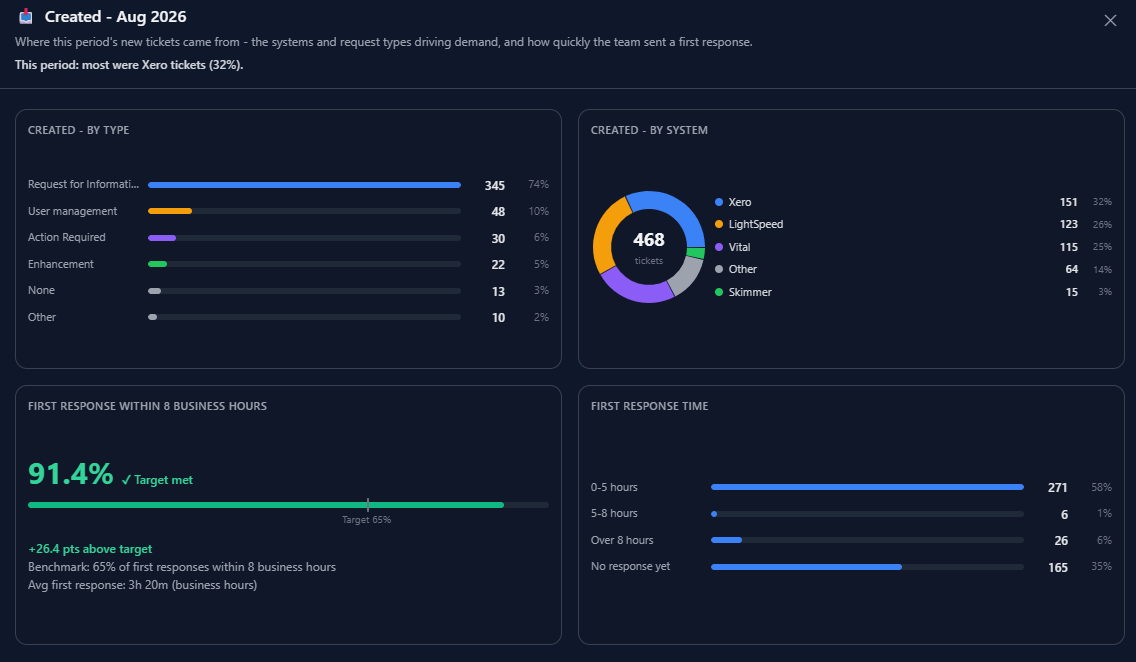Click the purple Vital legend dot
1136x662 pixels.
coord(719,247)
